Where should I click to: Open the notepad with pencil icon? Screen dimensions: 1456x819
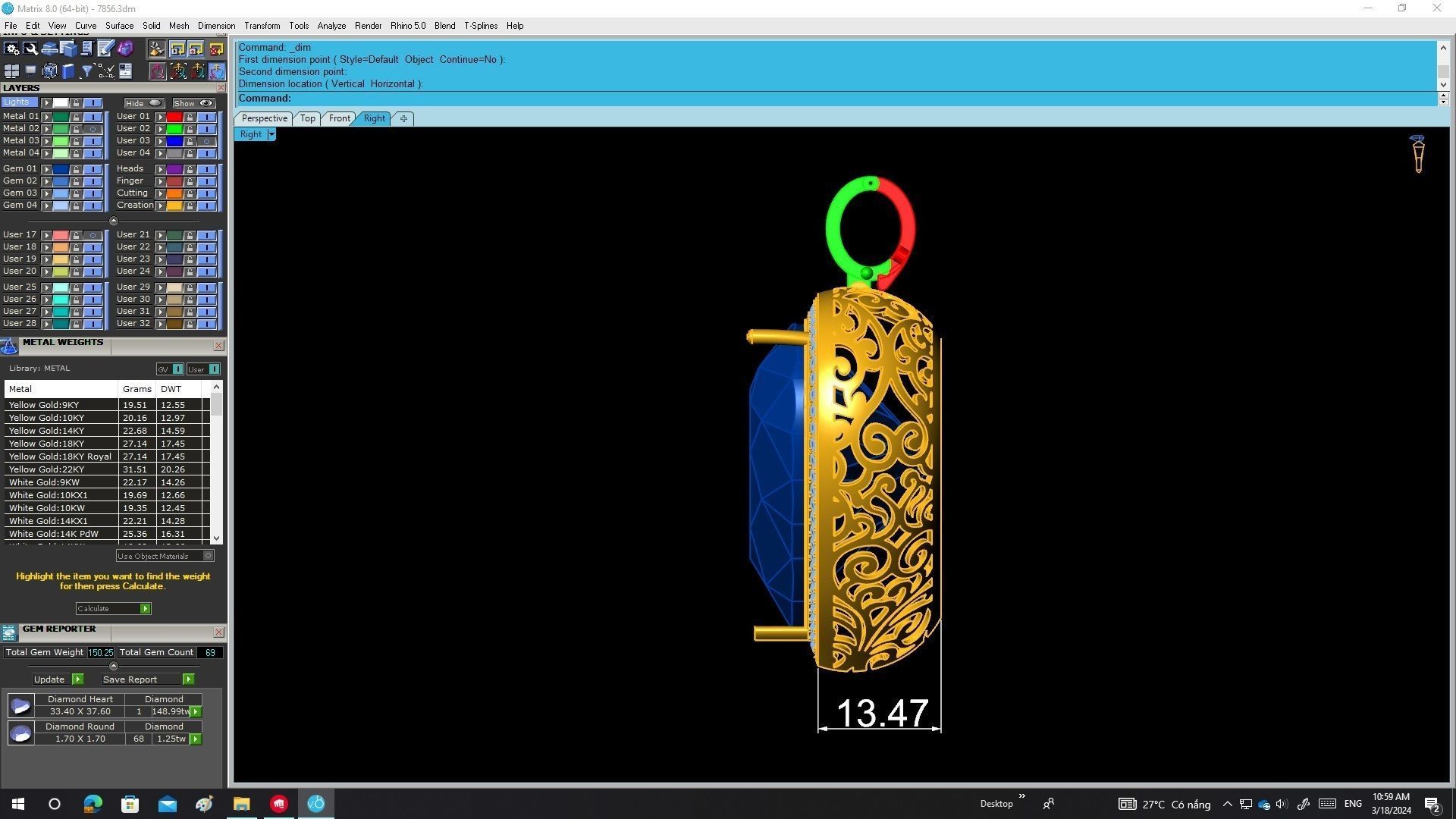pos(105,49)
